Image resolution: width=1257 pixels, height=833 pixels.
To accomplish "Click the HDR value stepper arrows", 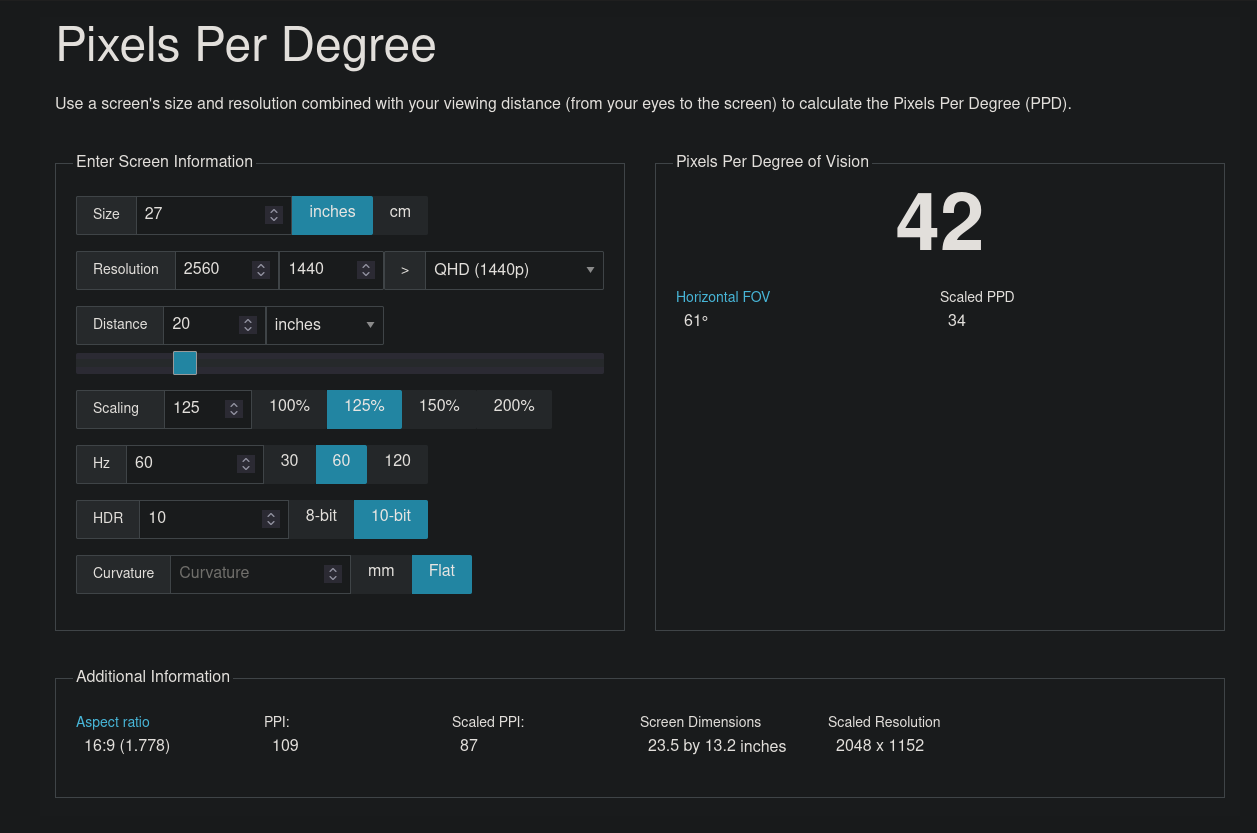I will coord(270,518).
